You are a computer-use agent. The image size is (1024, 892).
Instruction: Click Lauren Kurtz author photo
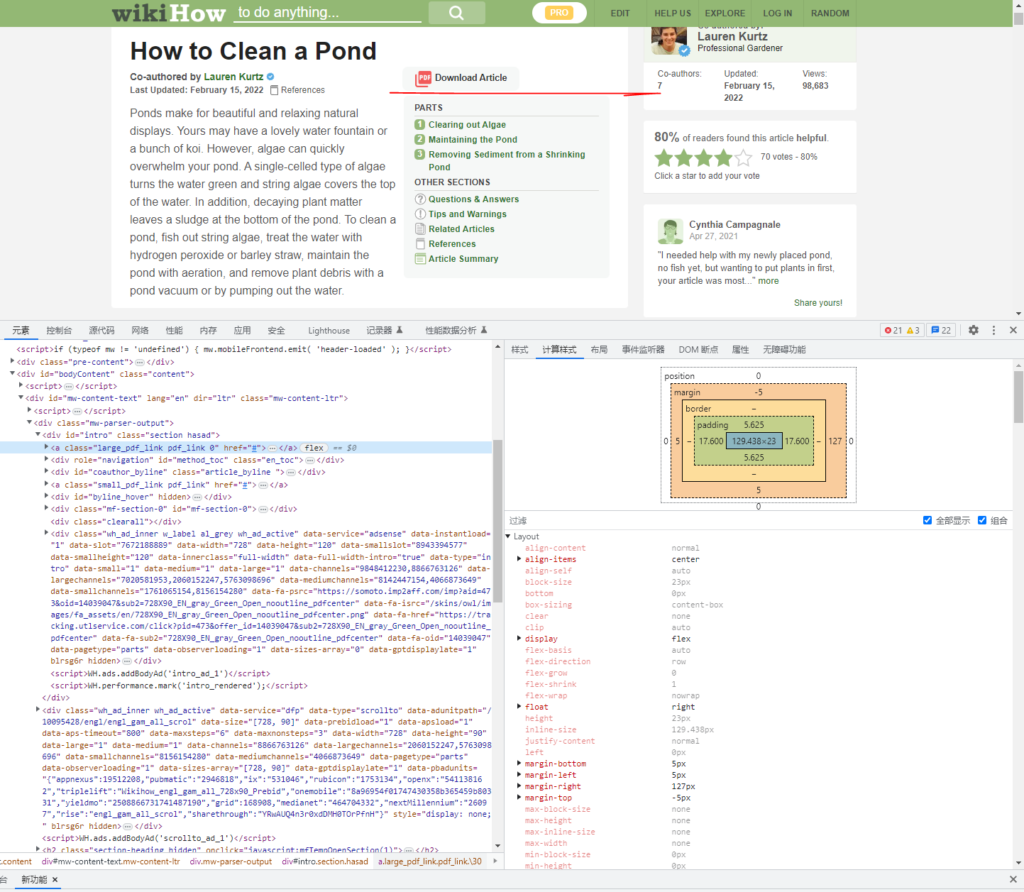tap(669, 41)
